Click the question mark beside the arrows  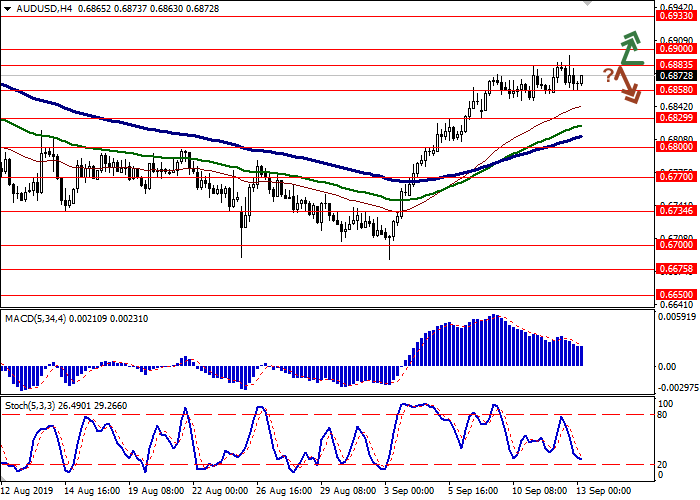[607, 74]
